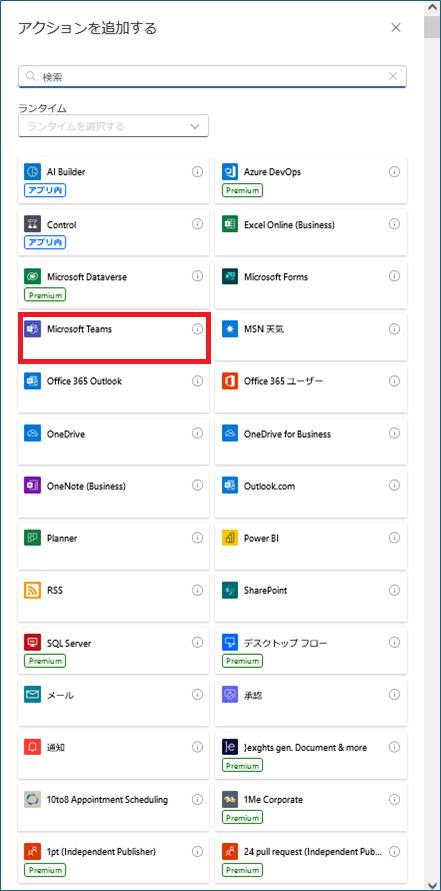Click the OneDrive for Business label
441x891 pixels.
click(288, 434)
